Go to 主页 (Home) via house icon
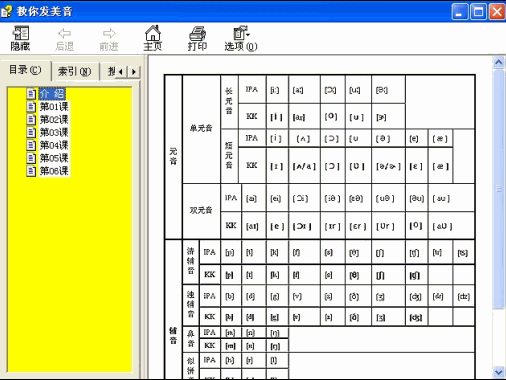 point(153,33)
